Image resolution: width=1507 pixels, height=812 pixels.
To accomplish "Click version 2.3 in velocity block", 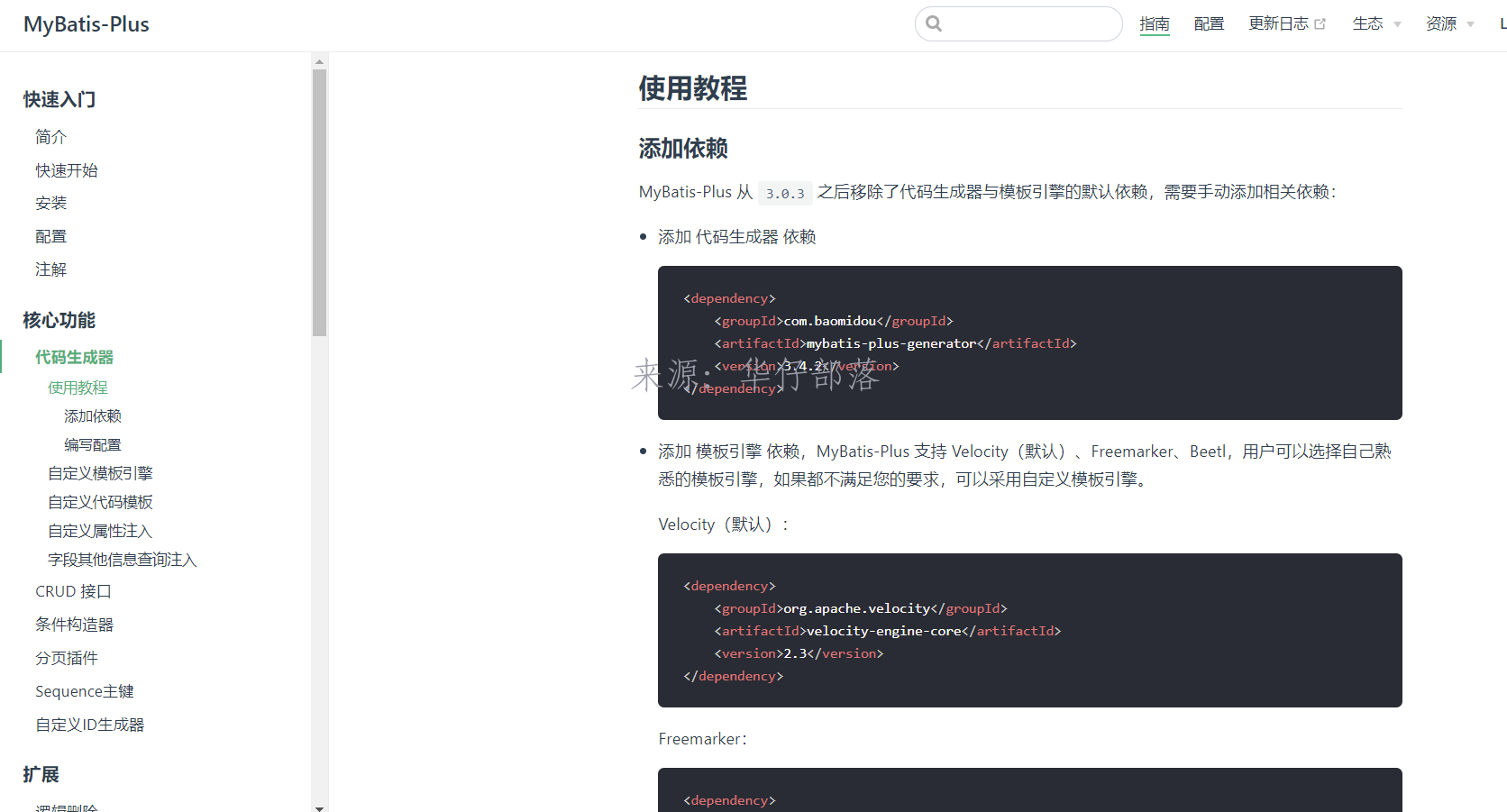I will (795, 653).
